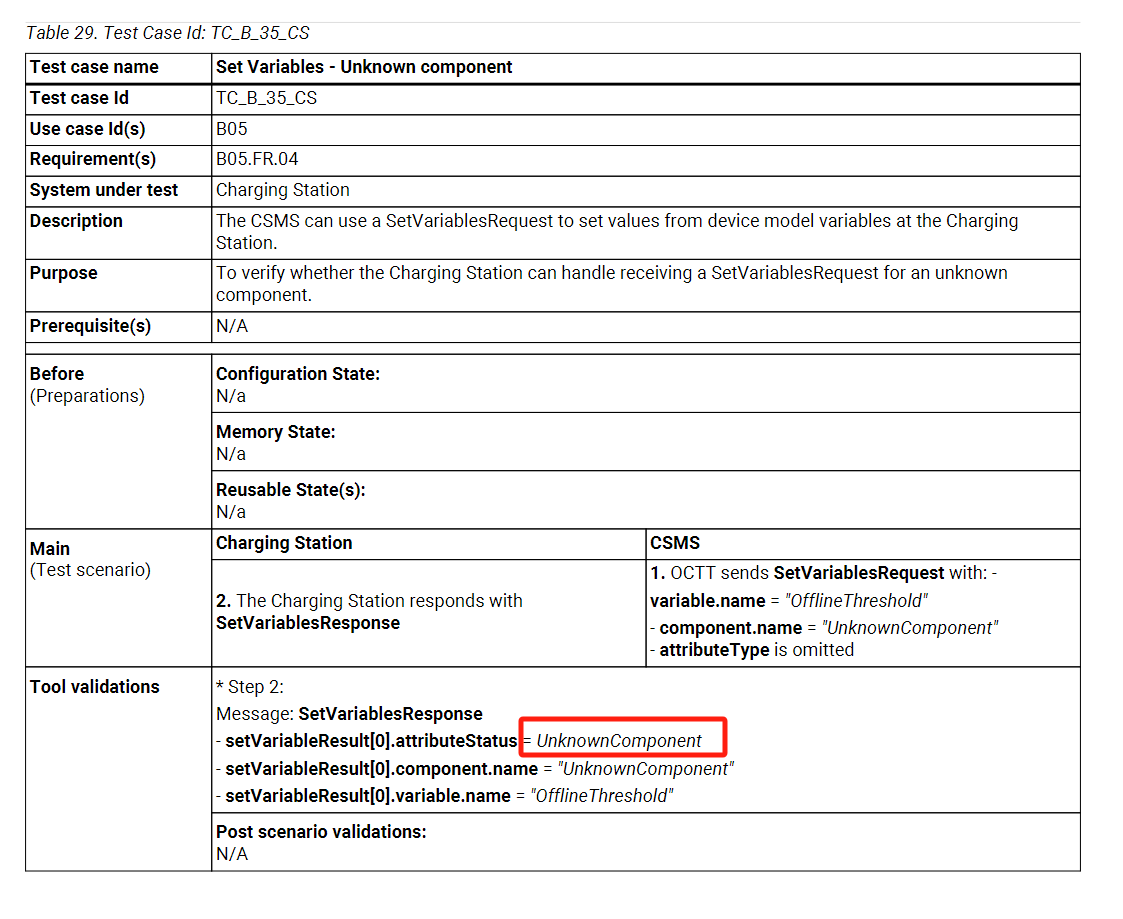Click the 'Main' heading label
Image resolution: width=1123 pixels, height=919 pixels.
click(x=50, y=549)
